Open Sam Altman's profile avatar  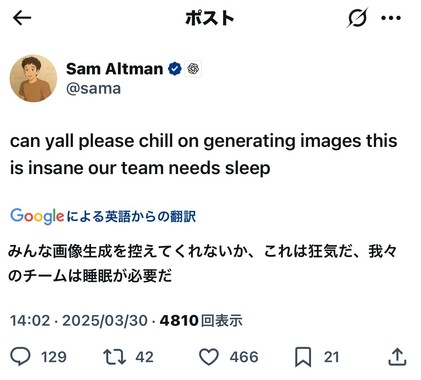coord(33,79)
